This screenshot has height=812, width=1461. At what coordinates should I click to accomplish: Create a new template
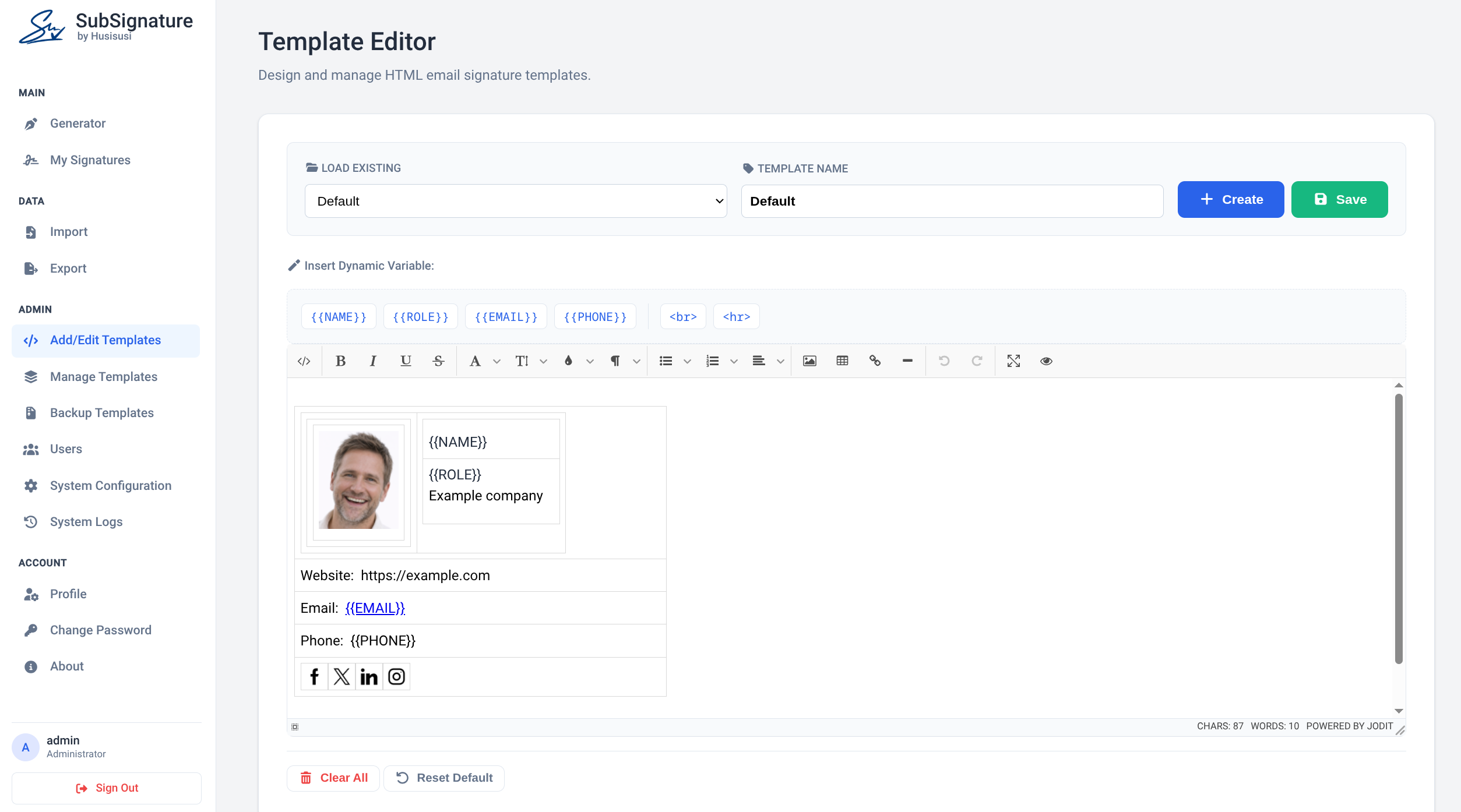[1230, 199]
